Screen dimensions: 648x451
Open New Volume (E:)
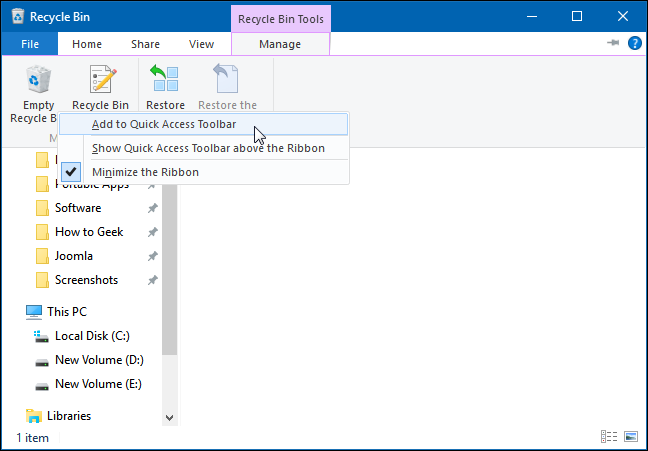coord(98,384)
